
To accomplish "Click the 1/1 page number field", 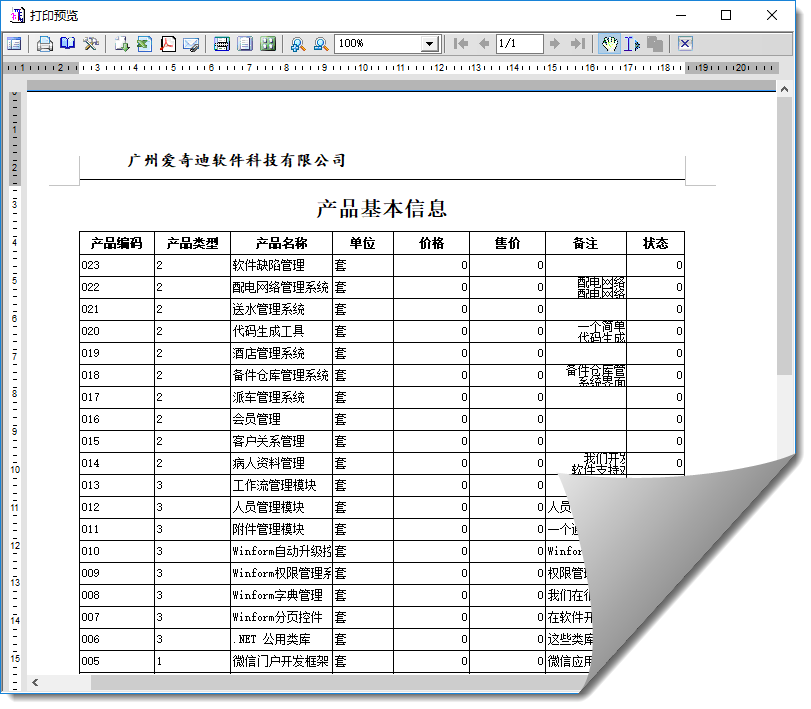I will pyautogui.click(x=519, y=44).
